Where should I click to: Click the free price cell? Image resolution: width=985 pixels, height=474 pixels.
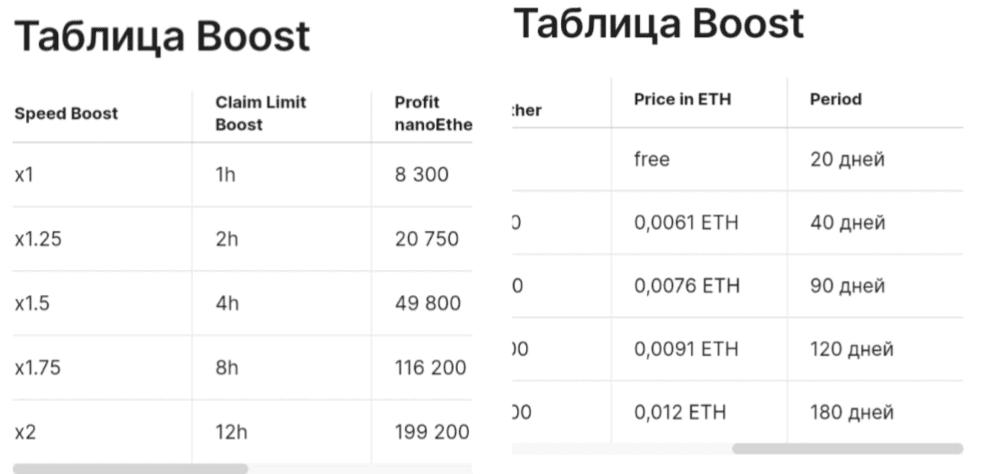652,159
